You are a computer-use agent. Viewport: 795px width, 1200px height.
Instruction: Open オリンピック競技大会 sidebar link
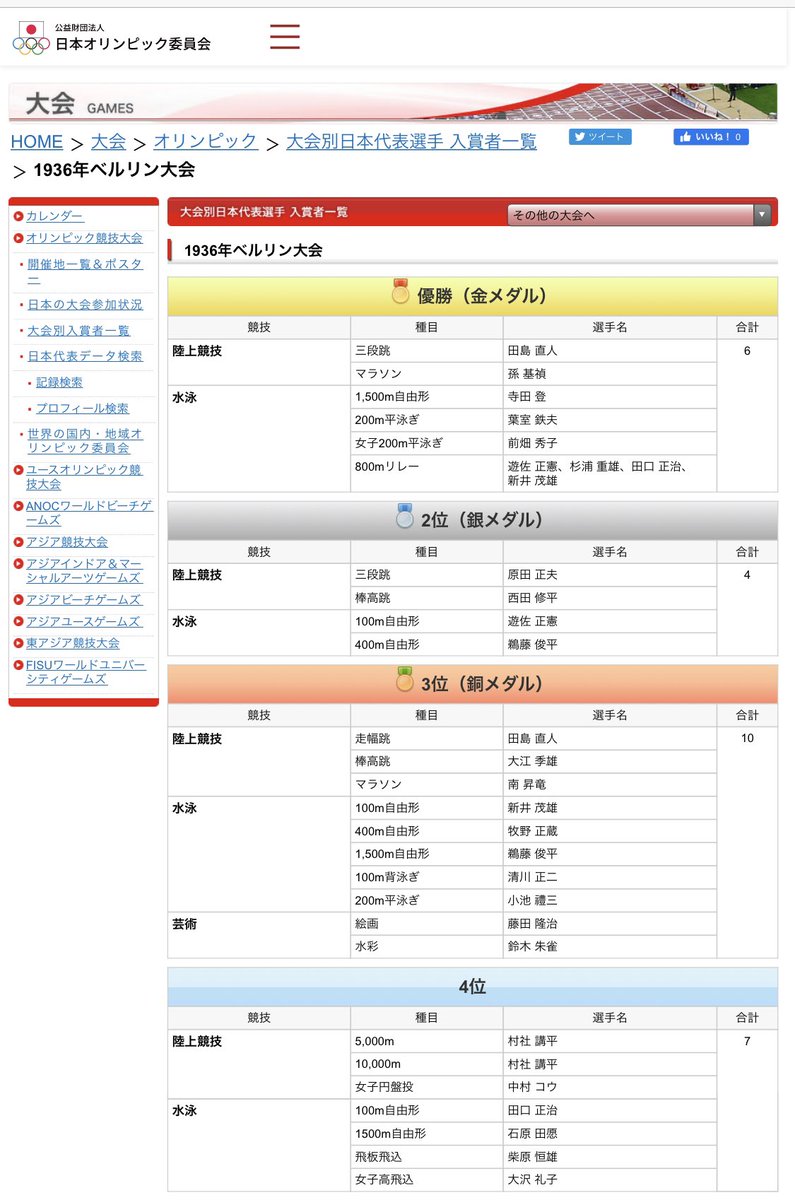coord(84,238)
